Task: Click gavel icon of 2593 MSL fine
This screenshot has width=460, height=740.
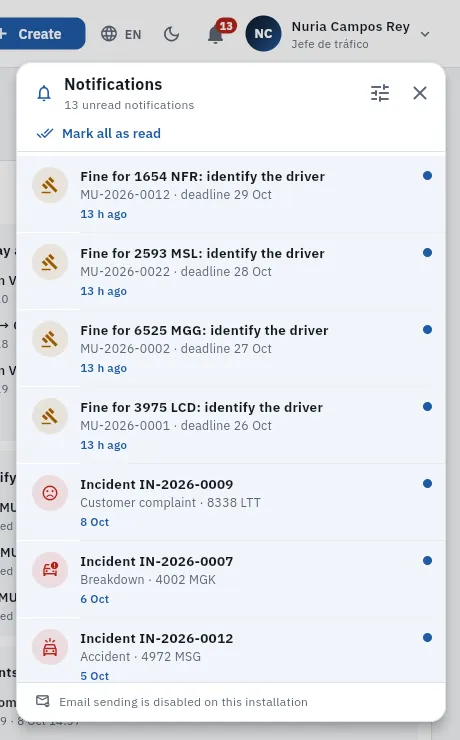Action: pyautogui.click(x=50, y=262)
